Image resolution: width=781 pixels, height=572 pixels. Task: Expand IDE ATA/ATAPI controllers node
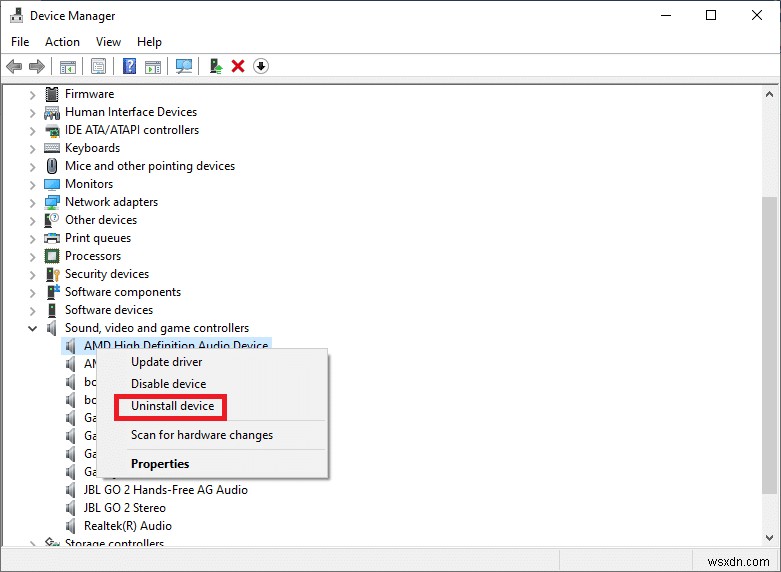32,131
